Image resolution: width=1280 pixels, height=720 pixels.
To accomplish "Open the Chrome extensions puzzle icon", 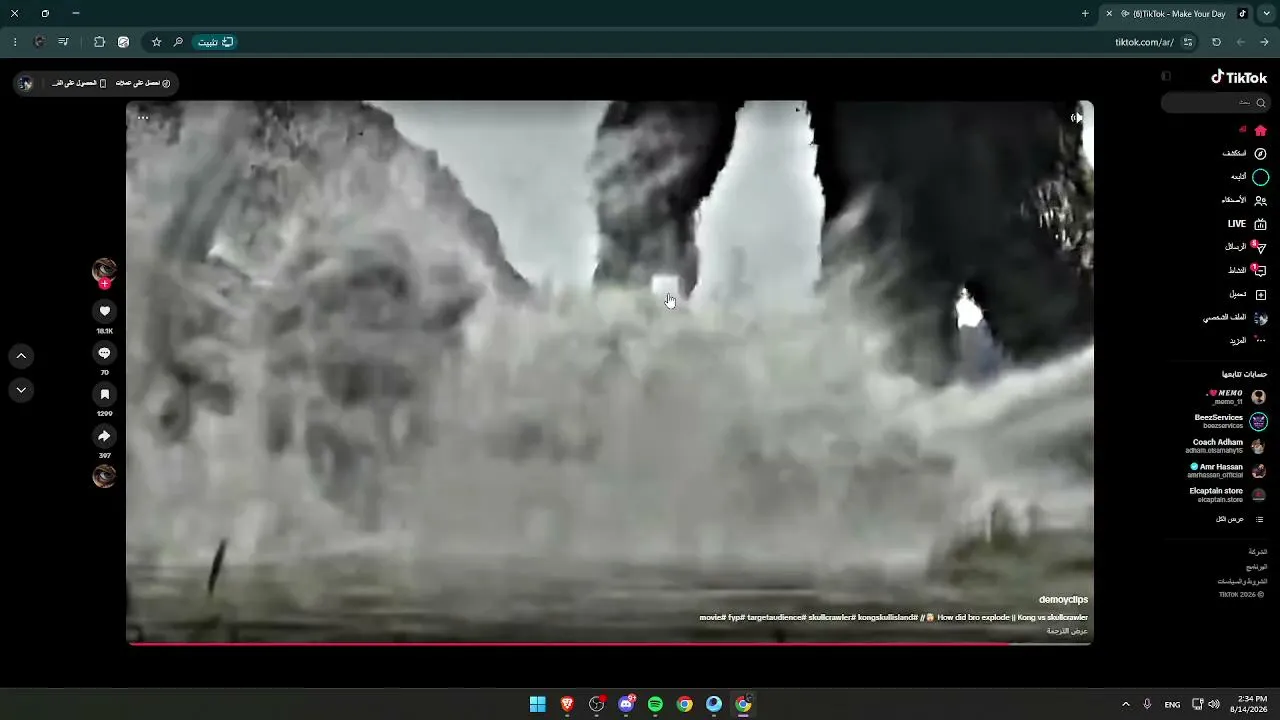I will click(99, 42).
